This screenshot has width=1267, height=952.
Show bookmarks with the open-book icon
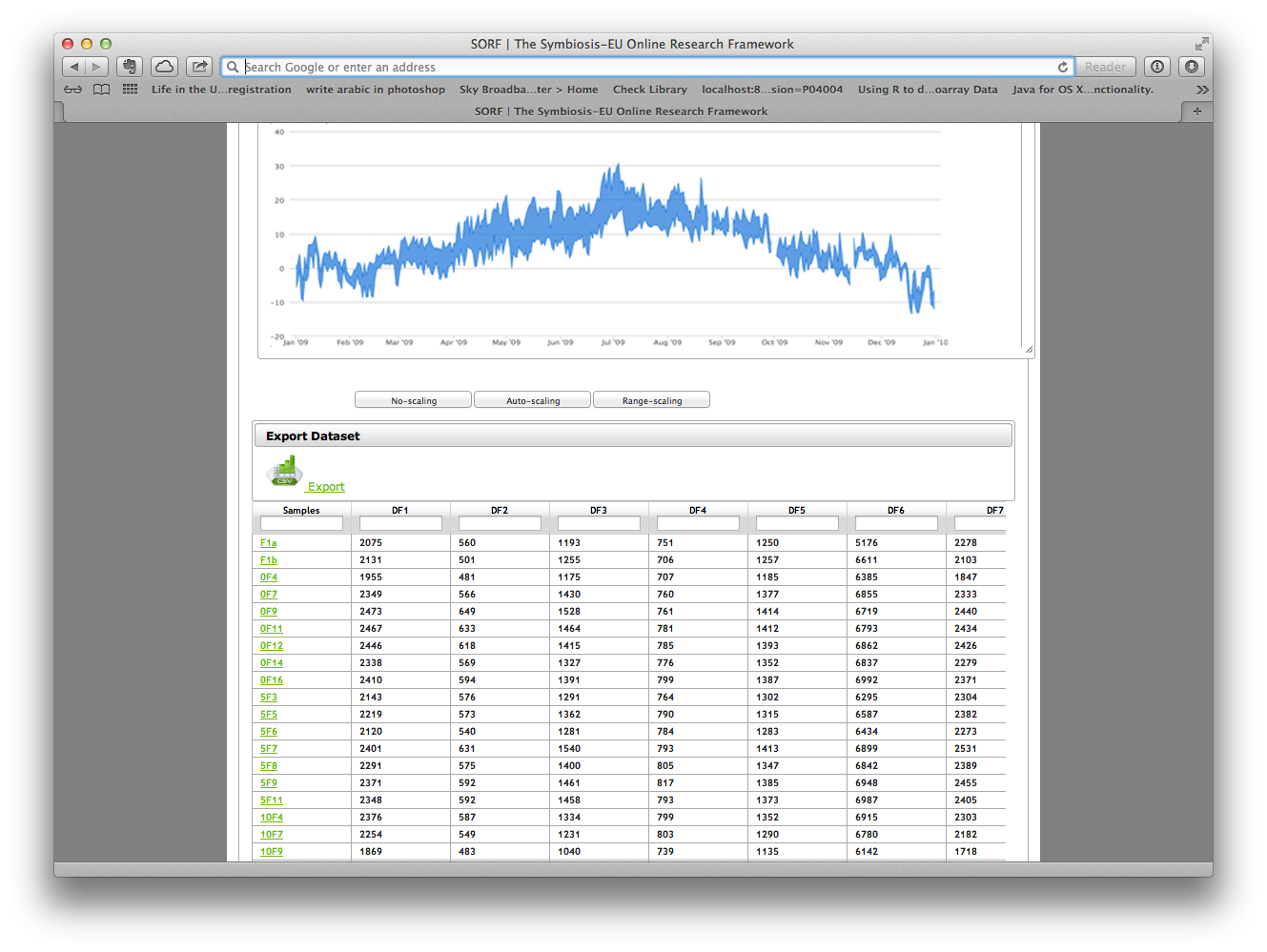tap(102, 90)
